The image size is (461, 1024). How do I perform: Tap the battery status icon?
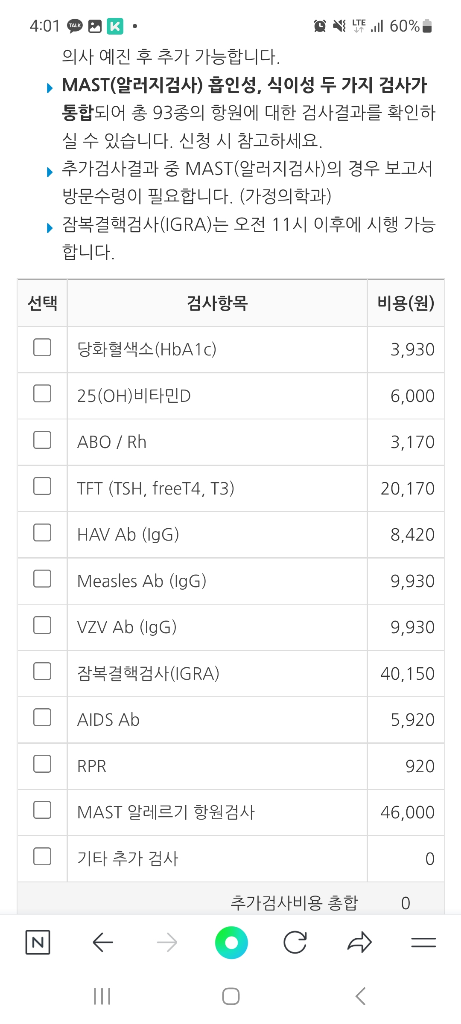click(x=428, y=26)
